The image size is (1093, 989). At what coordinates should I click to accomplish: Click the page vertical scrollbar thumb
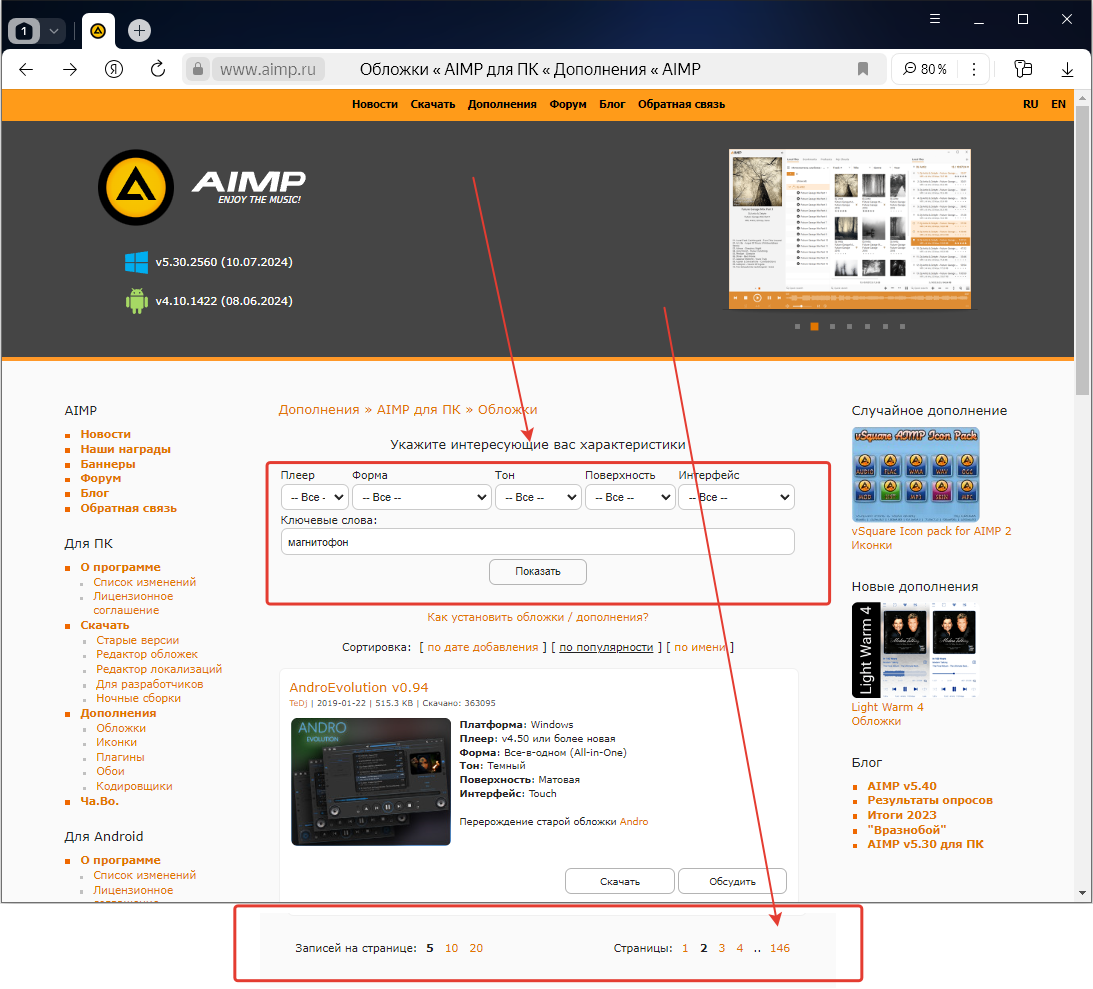[x=1082, y=251]
